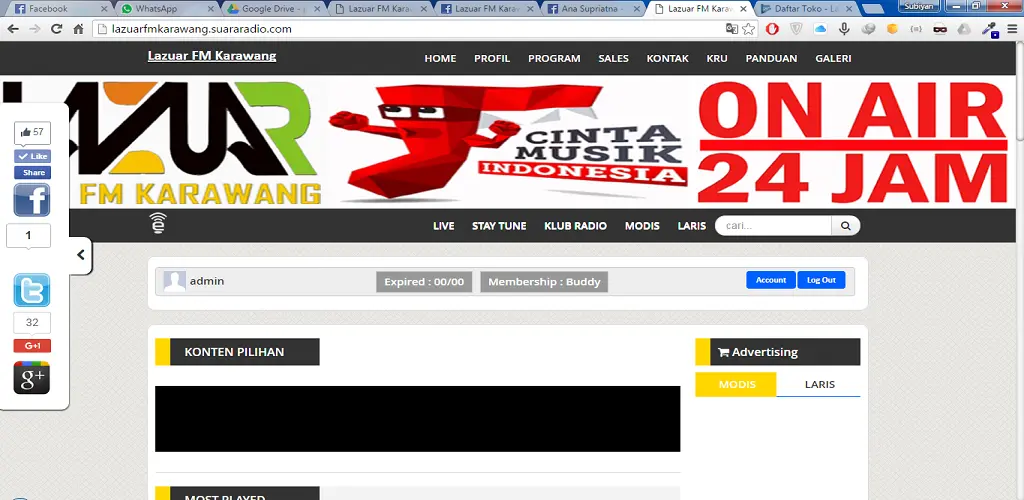Open the shield extension icon
Image resolution: width=1024 pixels, height=500 pixels.
click(x=796, y=29)
